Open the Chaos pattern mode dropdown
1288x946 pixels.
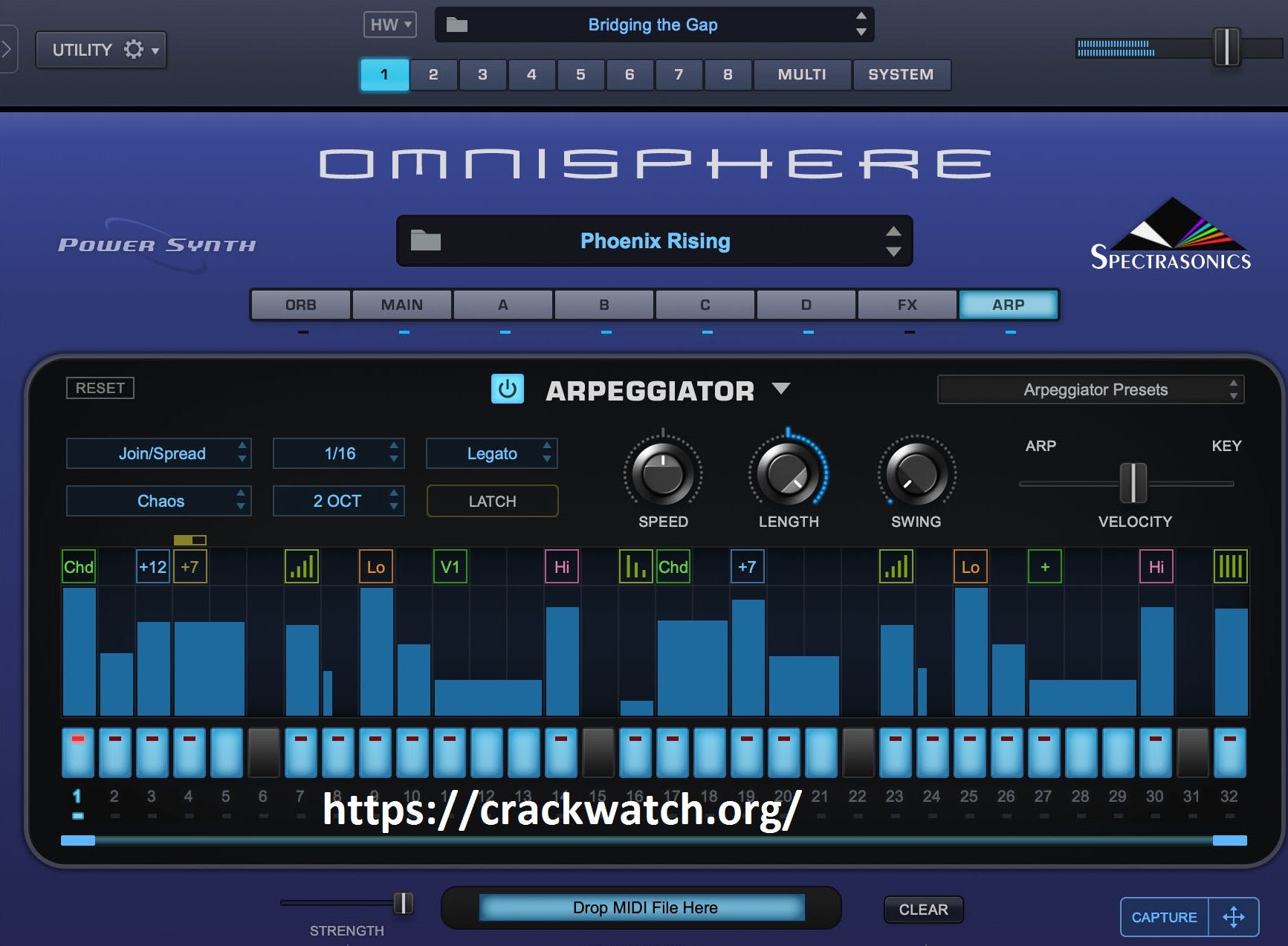click(x=159, y=501)
